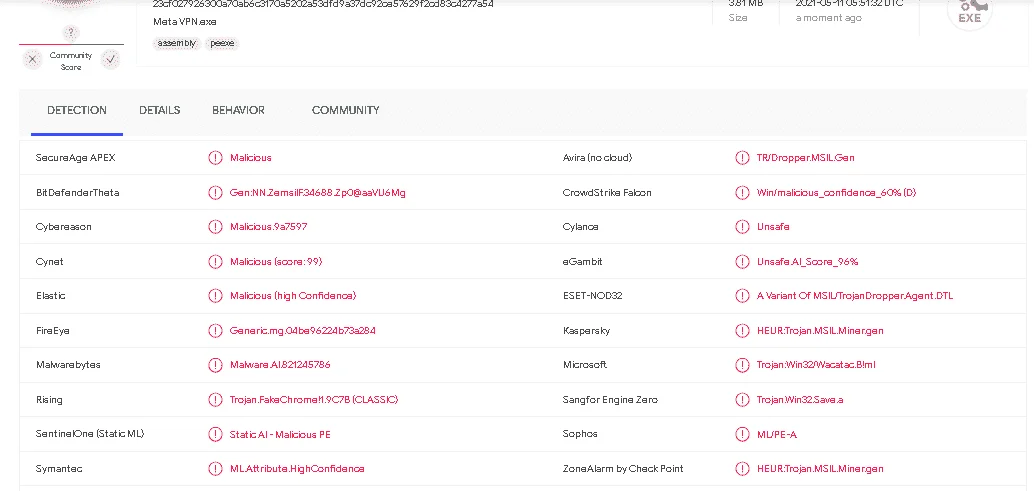
Task: Click the alert icon beside ML.Attribute.HighConfidence
Action: pos(215,469)
